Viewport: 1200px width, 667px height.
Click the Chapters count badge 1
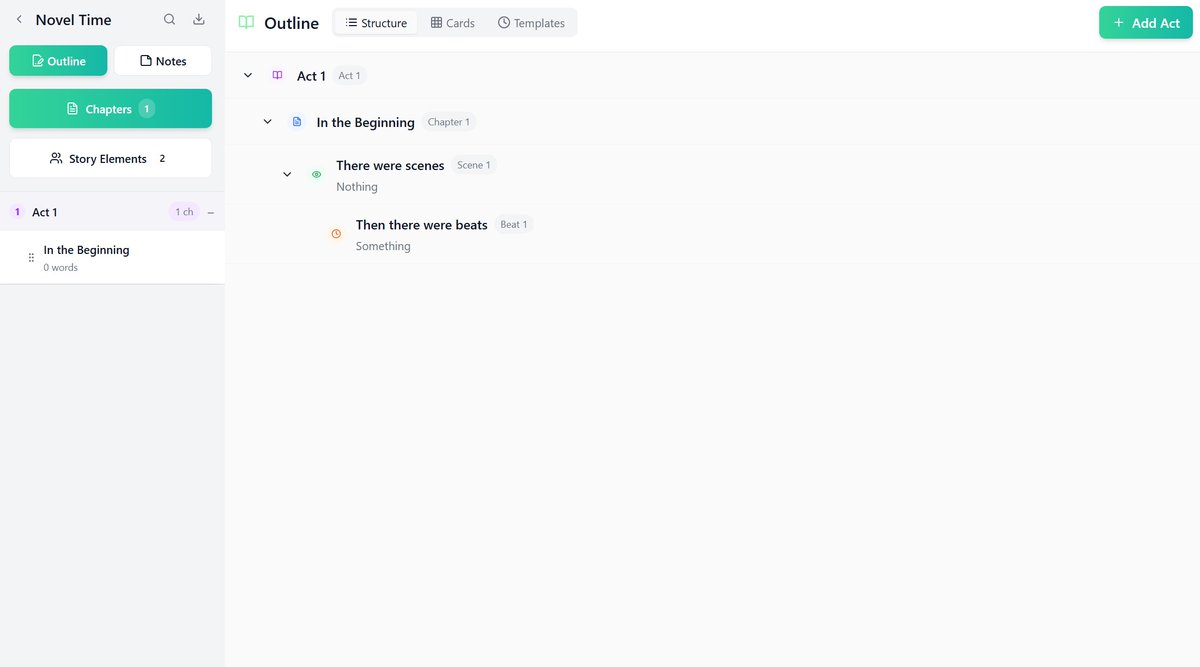[x=147, y=109]
